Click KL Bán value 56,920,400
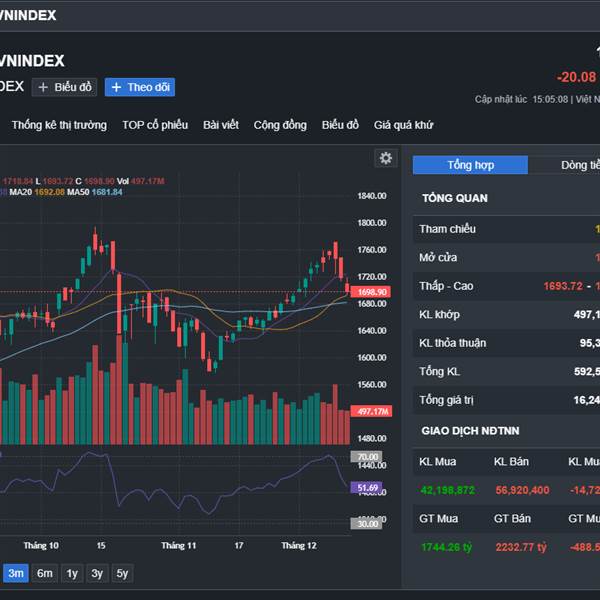600x600 pixels. coord(522,490)
